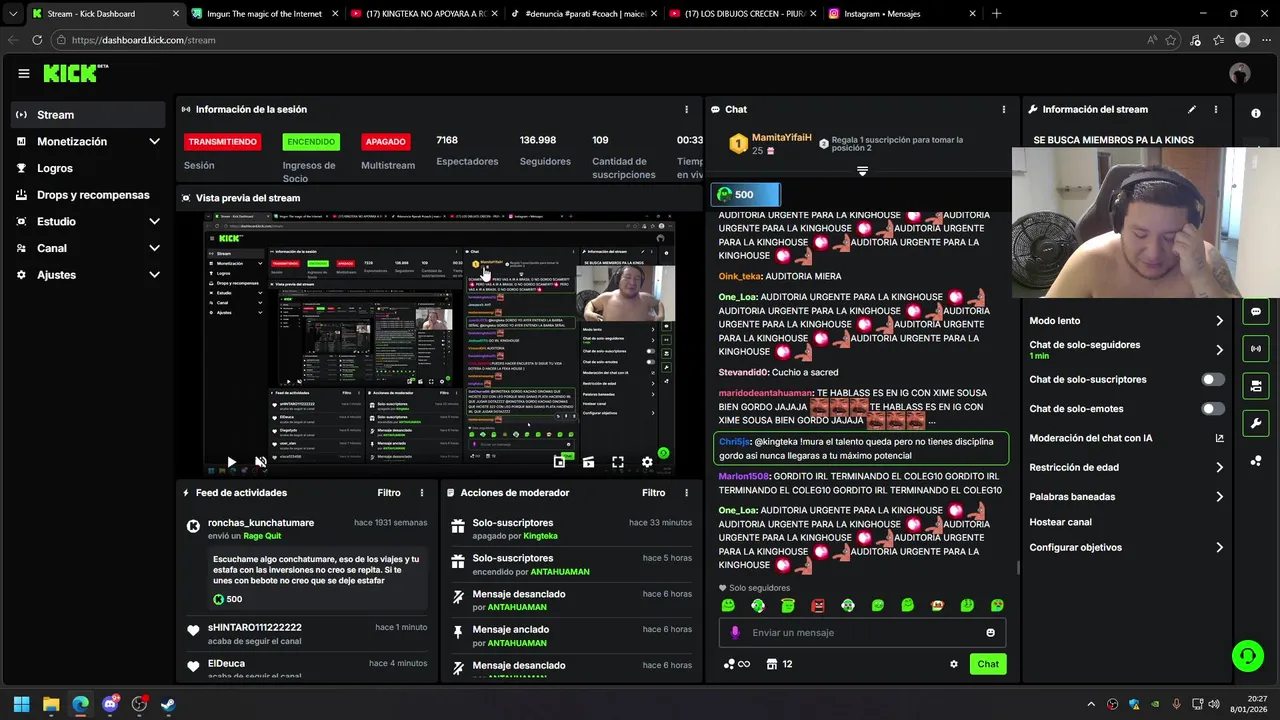This screenshot has width=1280, height=720.
Task: Open Kingteka moderator name link
Action: tap(540, 536)
